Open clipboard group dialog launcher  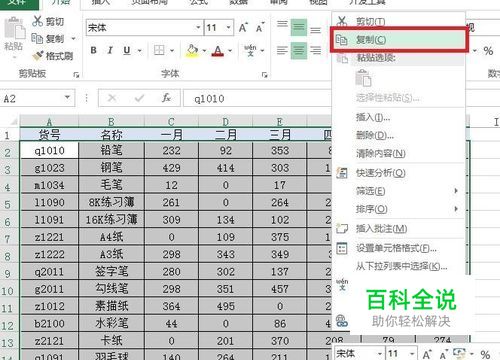pos(76,75)
